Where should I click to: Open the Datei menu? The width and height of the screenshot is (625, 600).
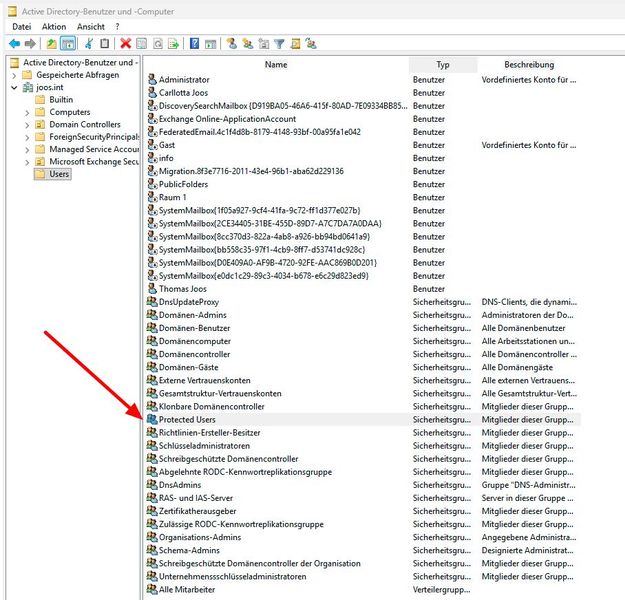click(x=22, y=27)
